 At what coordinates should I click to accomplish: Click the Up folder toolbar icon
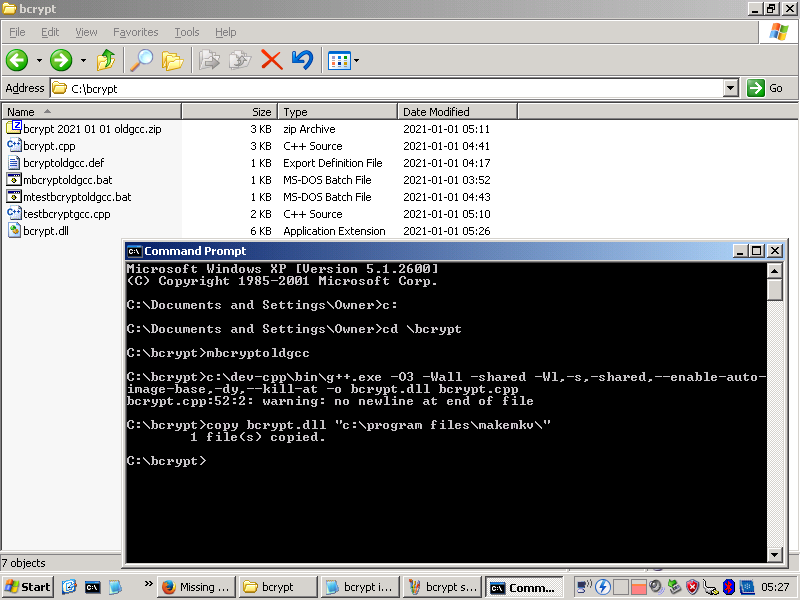(x=106, y=60)
